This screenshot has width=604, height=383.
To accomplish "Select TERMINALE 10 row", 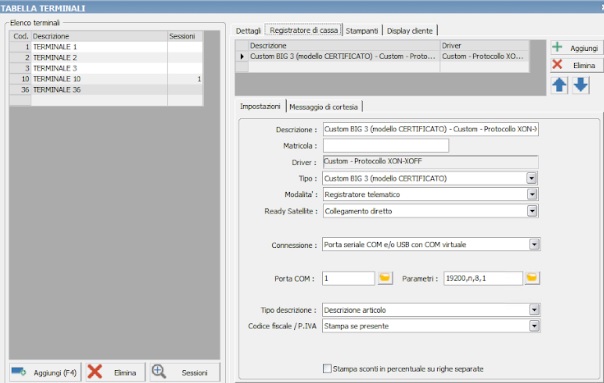I will pyautogui.click(x=106, y=79).
